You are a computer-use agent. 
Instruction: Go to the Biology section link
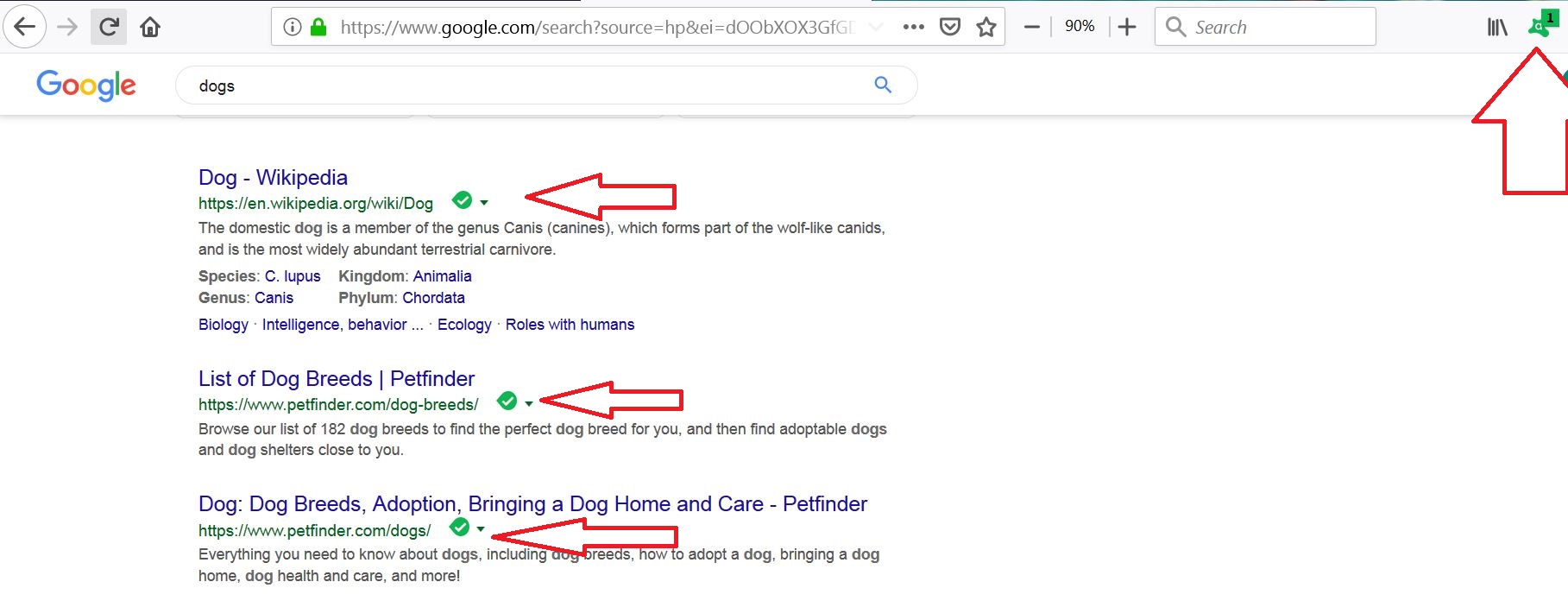(x=224, y=325)
